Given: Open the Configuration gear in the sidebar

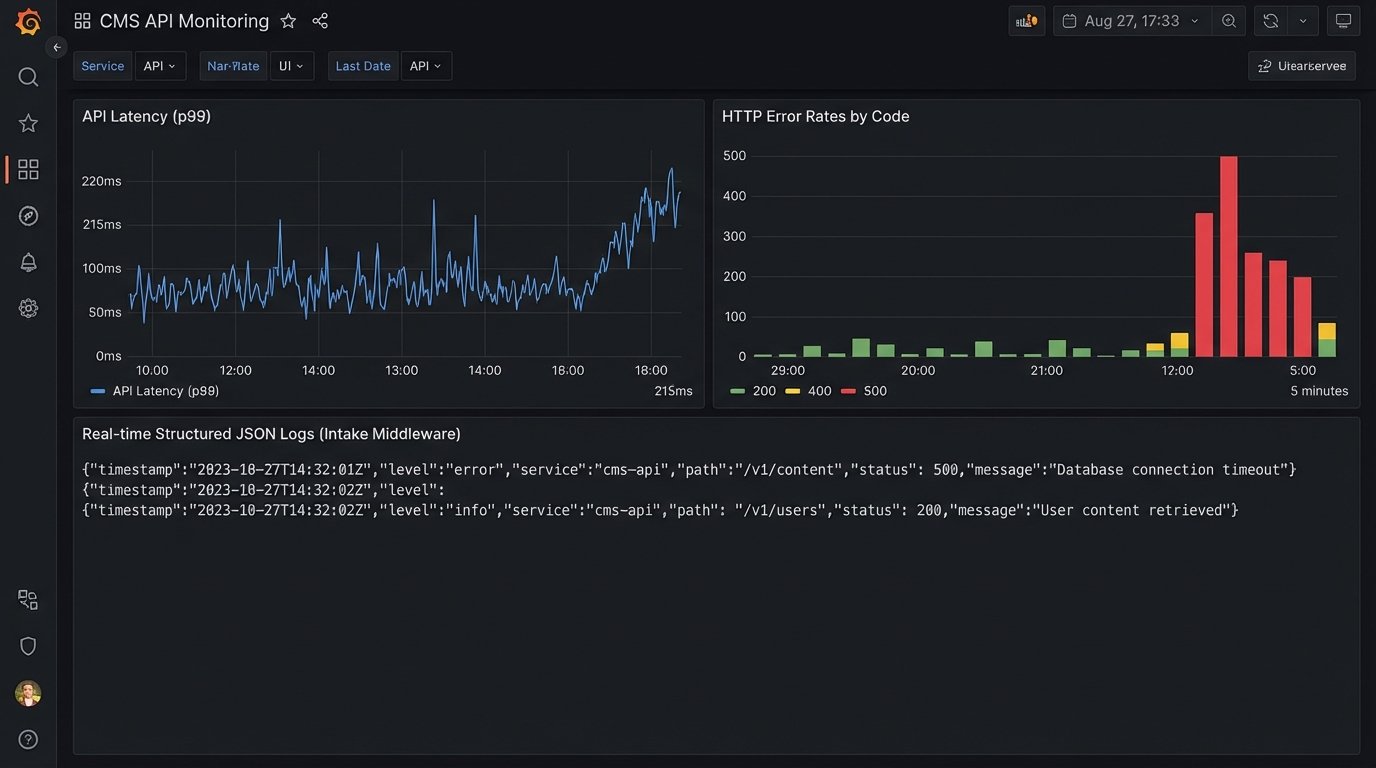Looking at the screenshot, I should pos(27,307).
